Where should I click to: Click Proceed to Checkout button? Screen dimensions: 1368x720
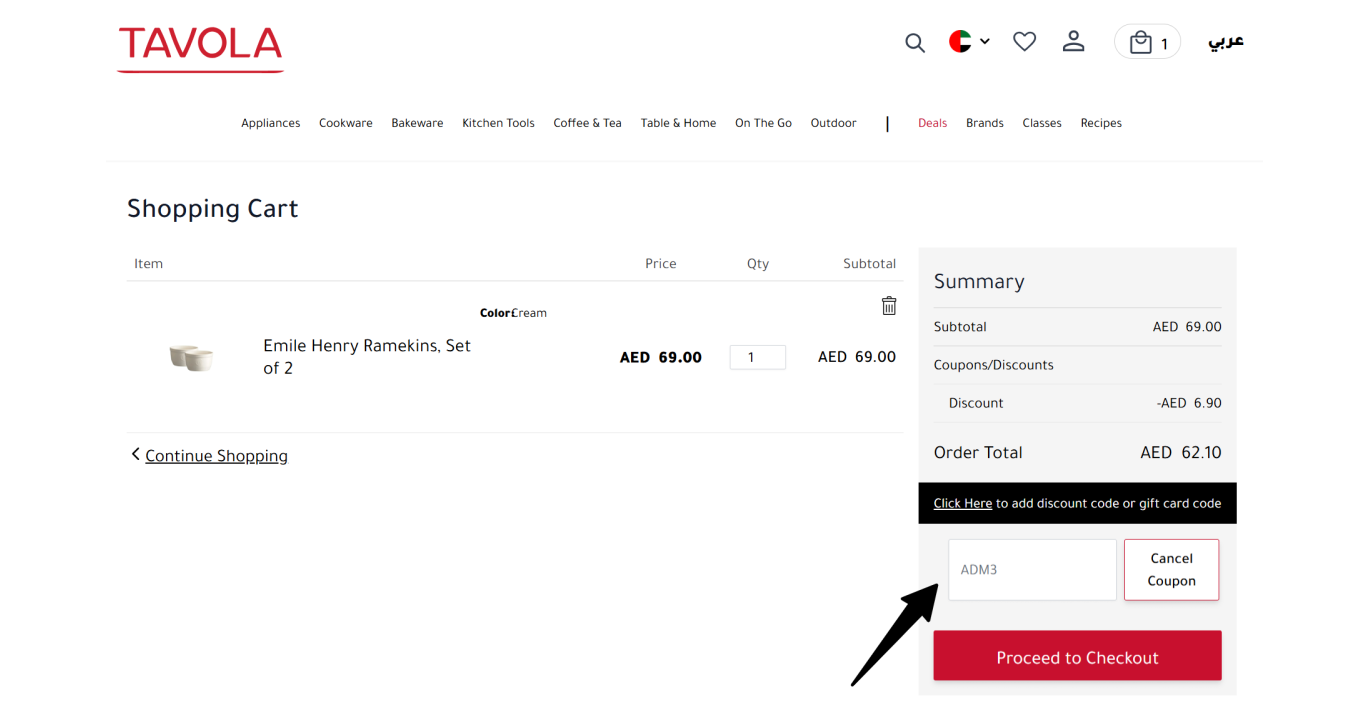pos(1077,656)
